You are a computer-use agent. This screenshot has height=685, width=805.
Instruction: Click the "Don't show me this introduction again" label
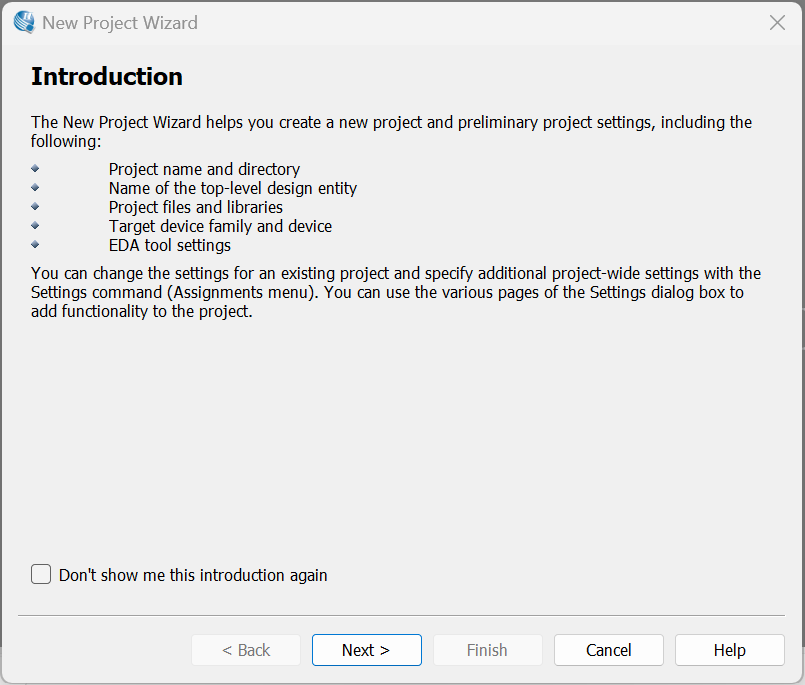(193, 575)
